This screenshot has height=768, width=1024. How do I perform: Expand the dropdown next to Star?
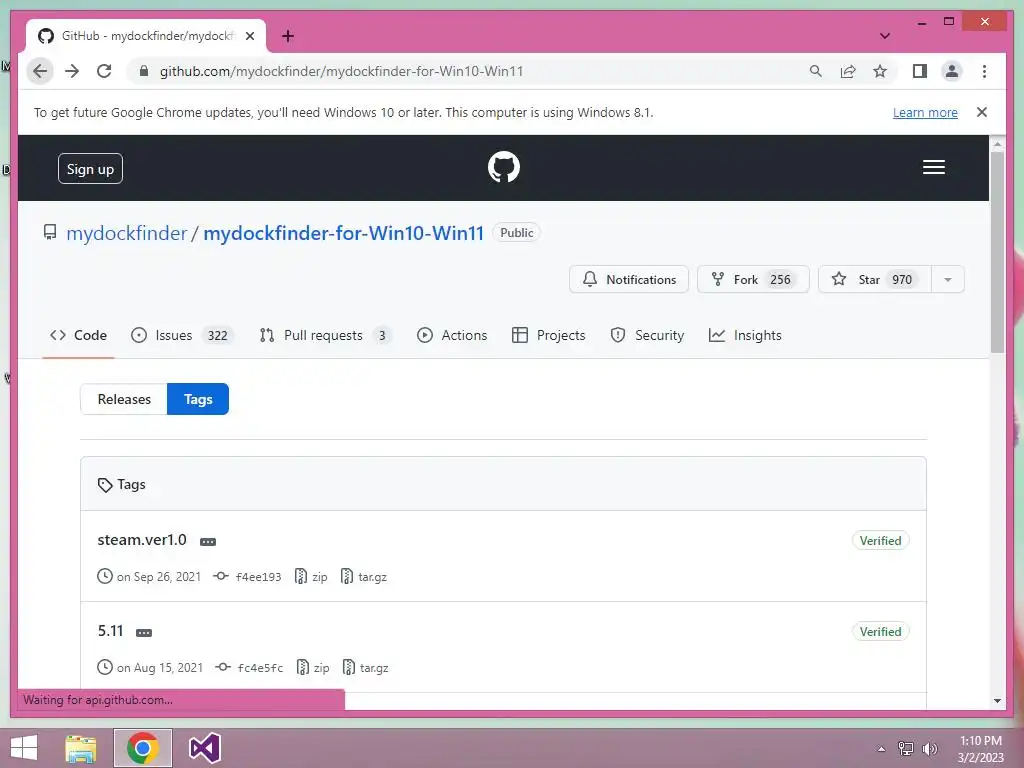pos(948,280)
